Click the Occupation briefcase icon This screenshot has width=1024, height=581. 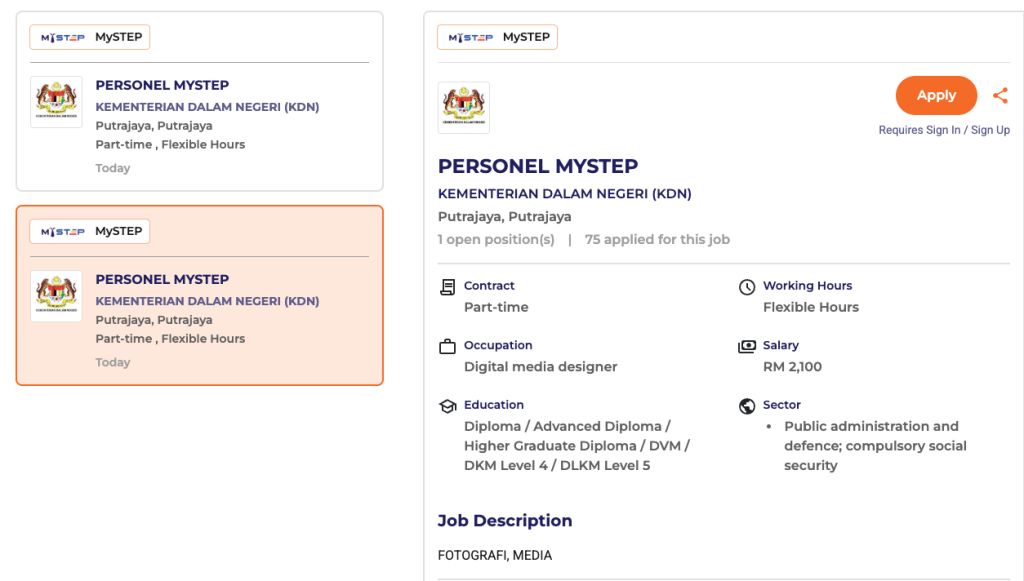pos(447,347)
